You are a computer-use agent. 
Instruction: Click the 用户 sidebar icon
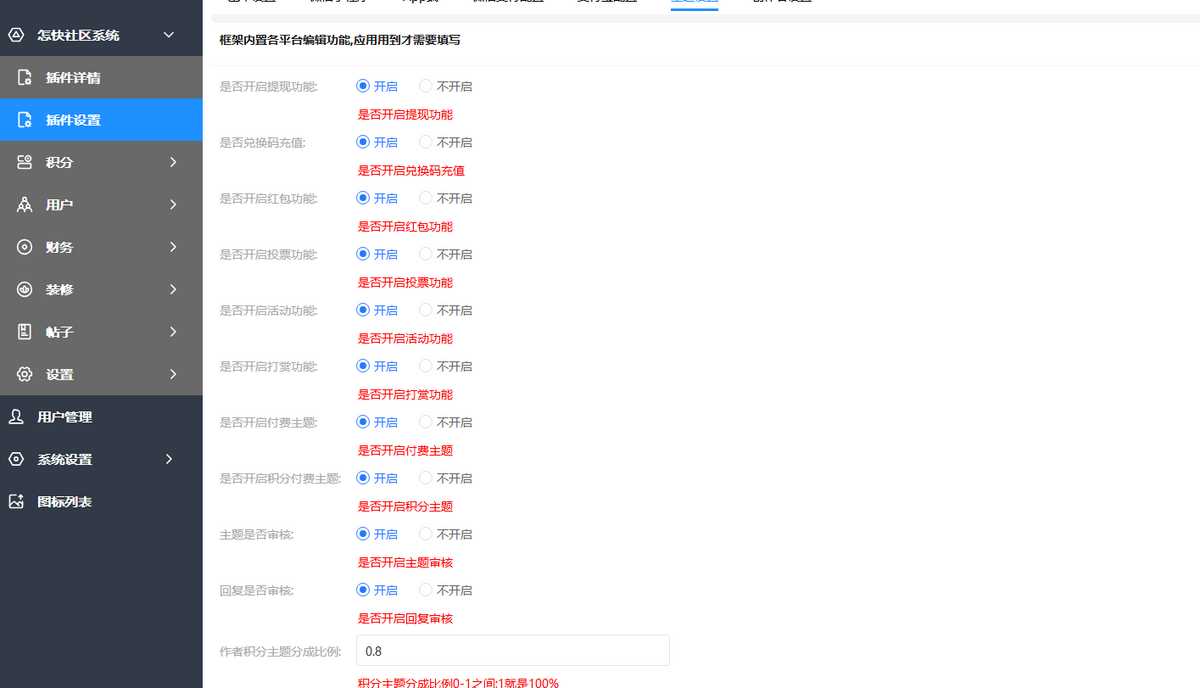coord(25,205)
